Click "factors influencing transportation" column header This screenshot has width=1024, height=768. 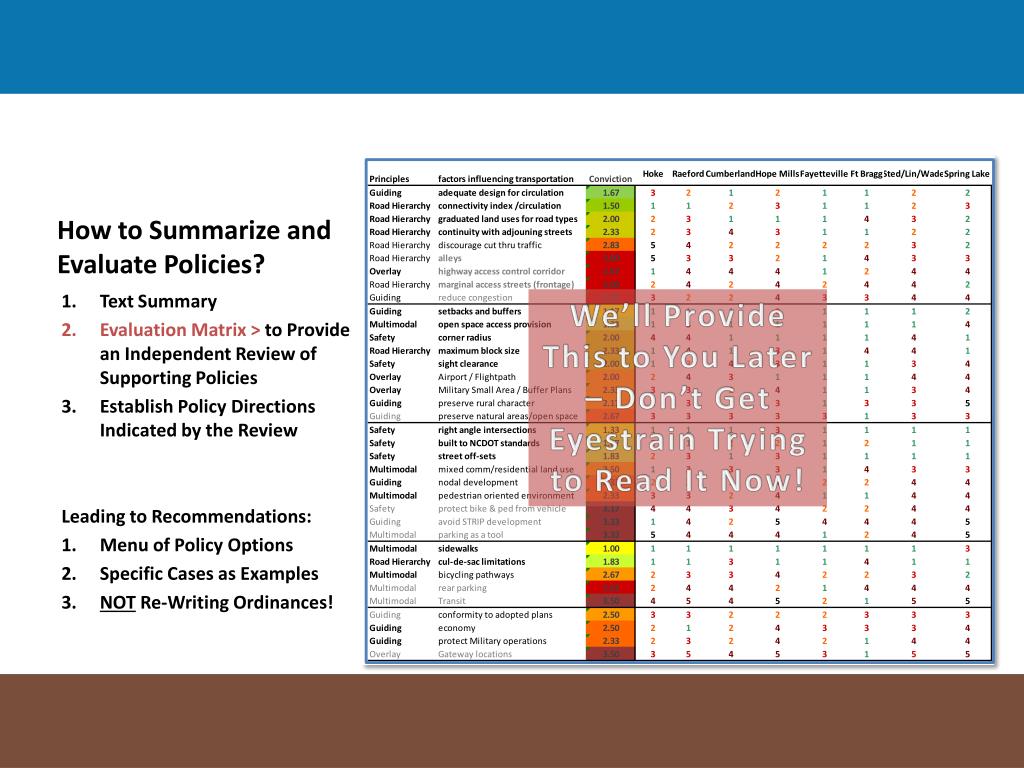(505, 179)
